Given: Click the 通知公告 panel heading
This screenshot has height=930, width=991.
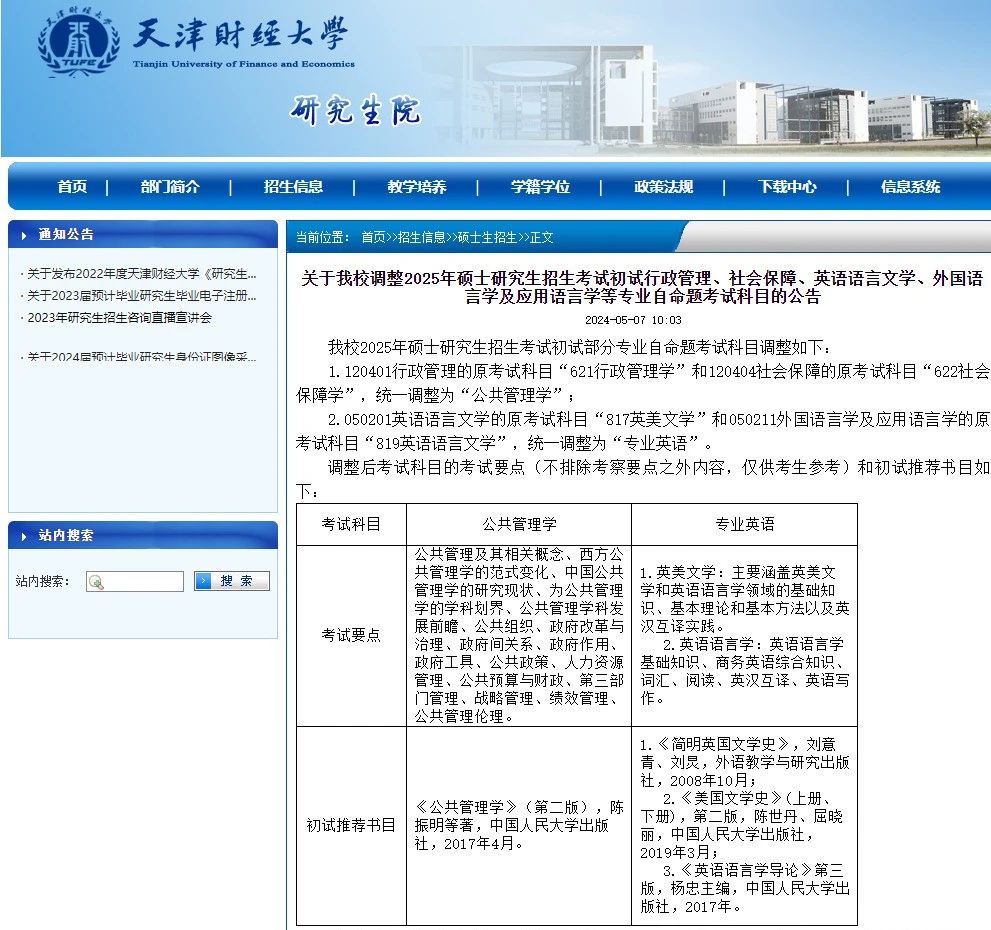Looking at the screenshot, I should pyautogui.click(x=66, y=235).
